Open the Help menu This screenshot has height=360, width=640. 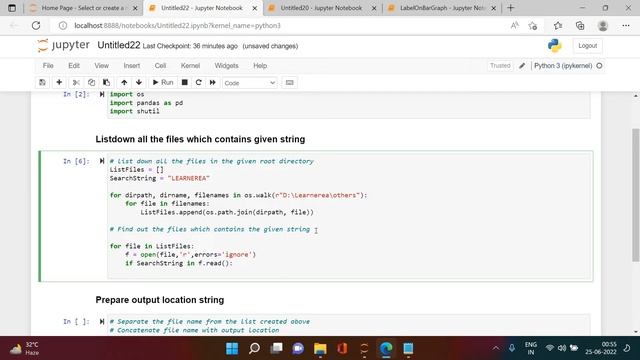tap(260, 66)
